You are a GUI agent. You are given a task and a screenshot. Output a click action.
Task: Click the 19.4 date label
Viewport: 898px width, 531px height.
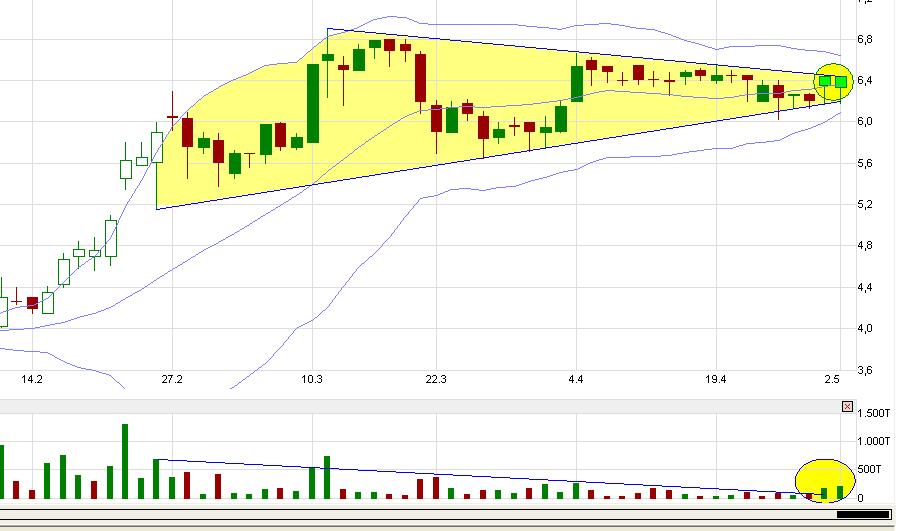coord(715,379)
